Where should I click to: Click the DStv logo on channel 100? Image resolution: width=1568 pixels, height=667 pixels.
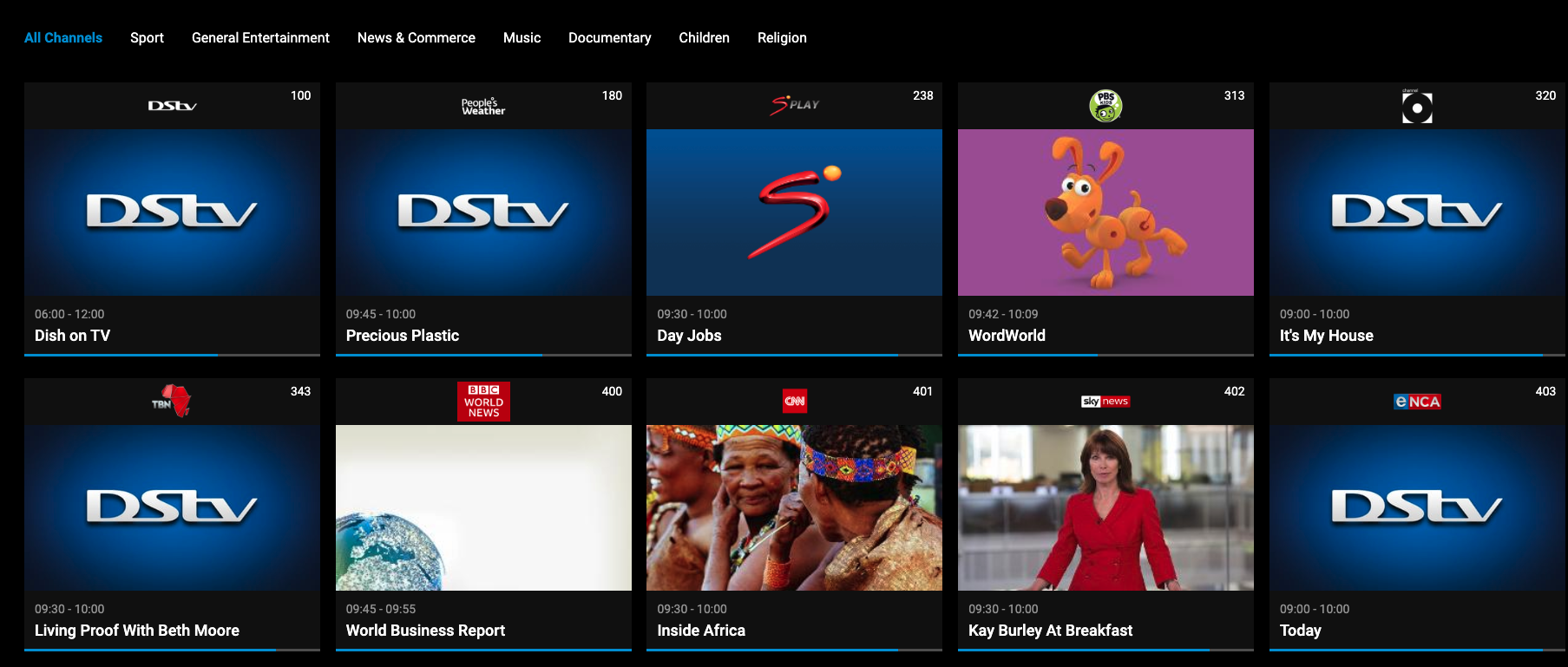coord(172,106)
